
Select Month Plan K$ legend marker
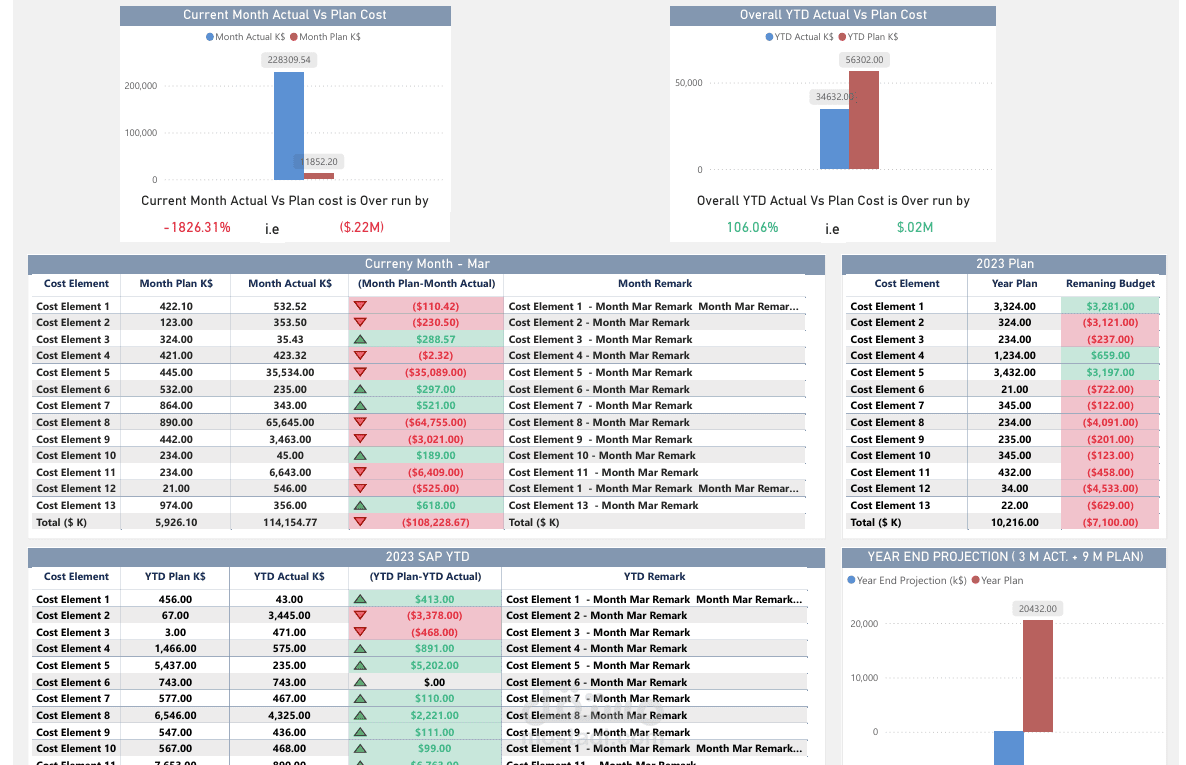coord(293,36)
